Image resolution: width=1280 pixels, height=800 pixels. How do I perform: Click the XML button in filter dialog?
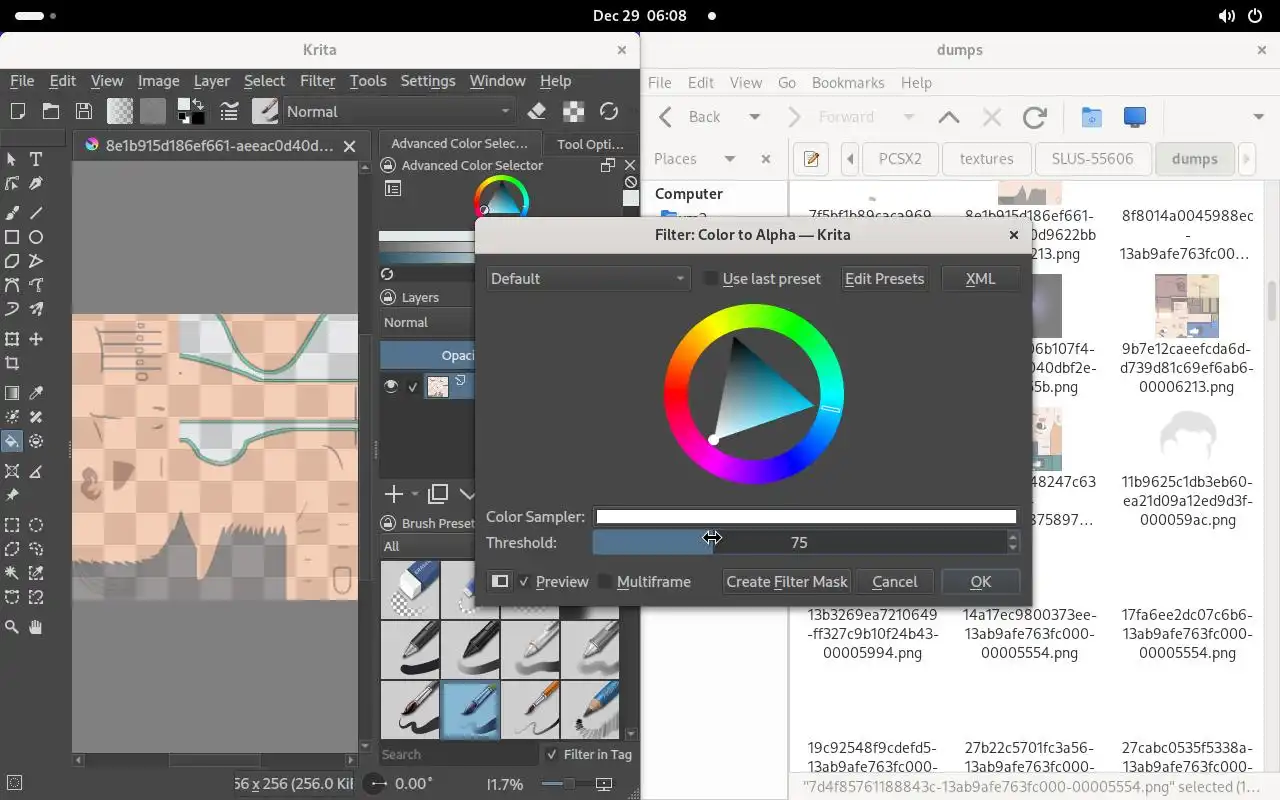(x=980, y=279)
